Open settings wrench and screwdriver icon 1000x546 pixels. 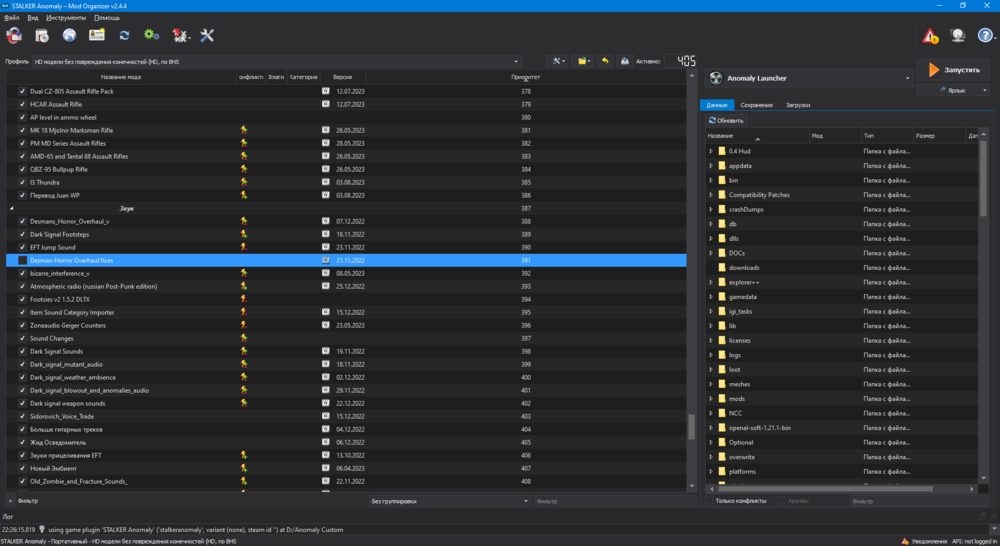point(207,36)
